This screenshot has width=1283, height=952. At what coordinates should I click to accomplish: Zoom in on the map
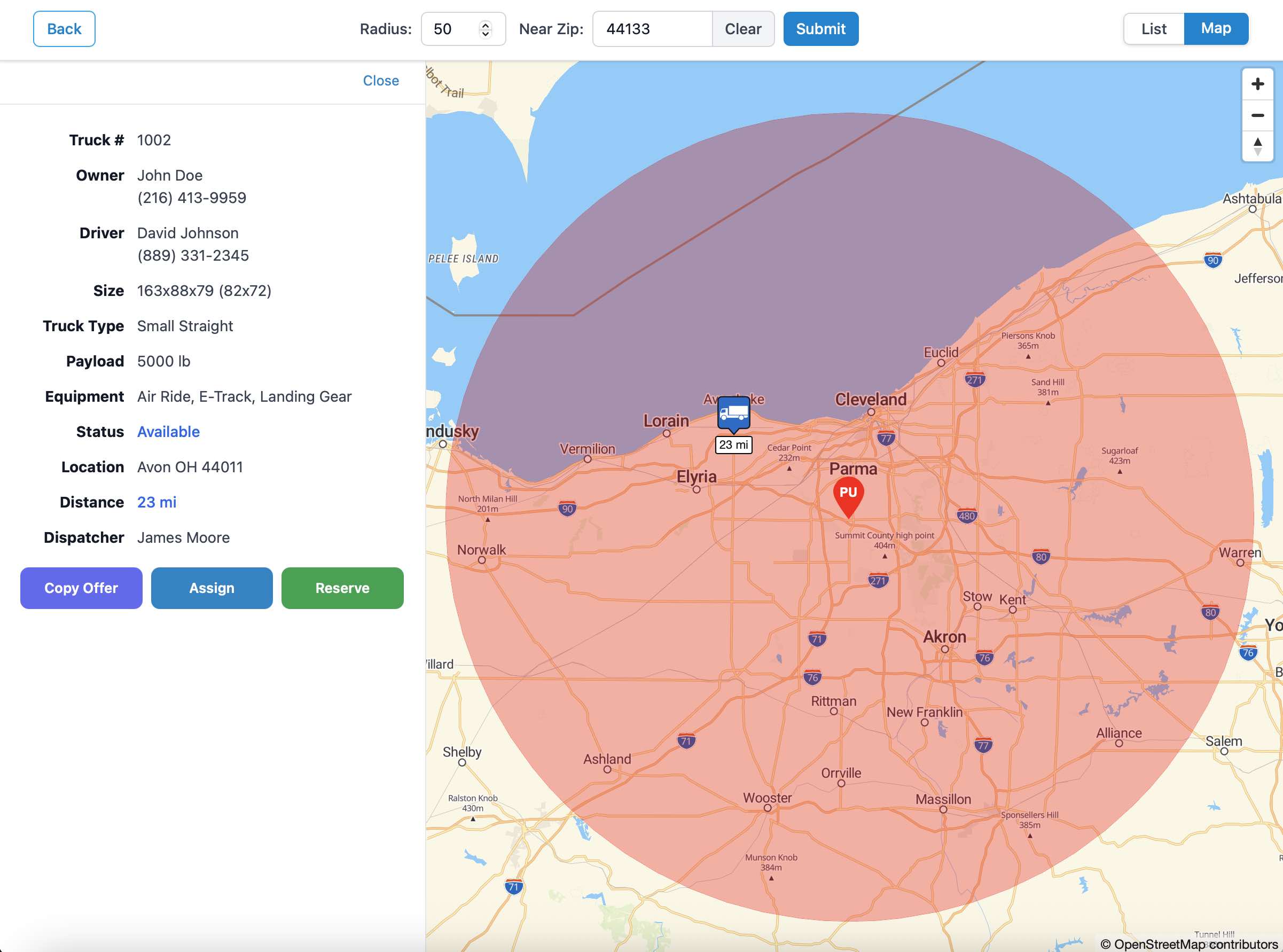[x=1259, y=83]
